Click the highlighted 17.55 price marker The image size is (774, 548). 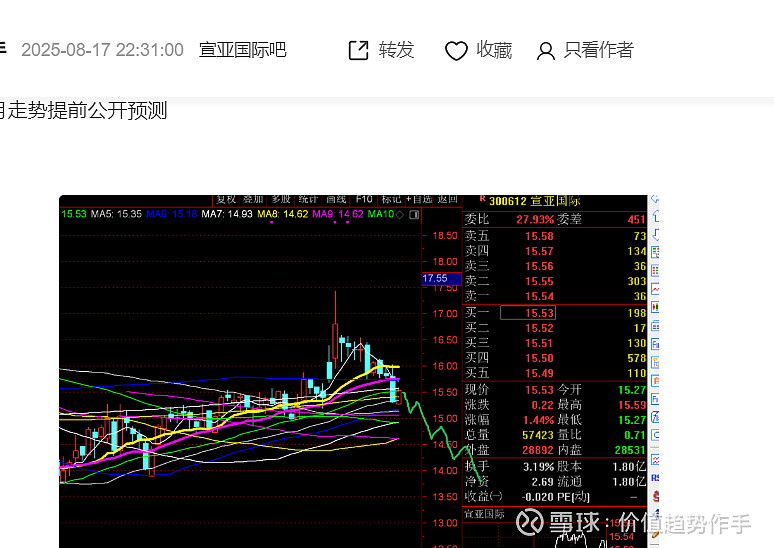pyautogui.click(x=441, y=278)
